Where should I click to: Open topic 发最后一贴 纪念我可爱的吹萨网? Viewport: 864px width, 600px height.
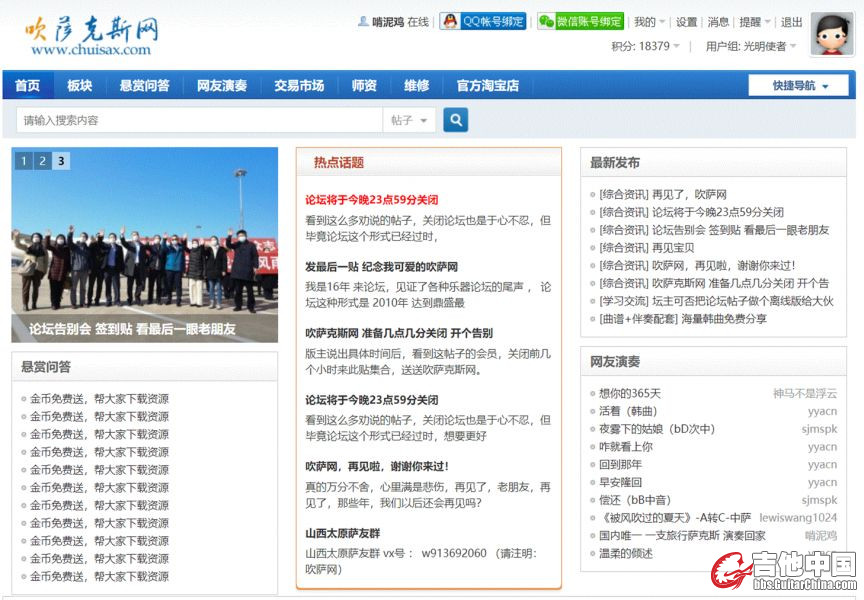click(x=381, y=267)
